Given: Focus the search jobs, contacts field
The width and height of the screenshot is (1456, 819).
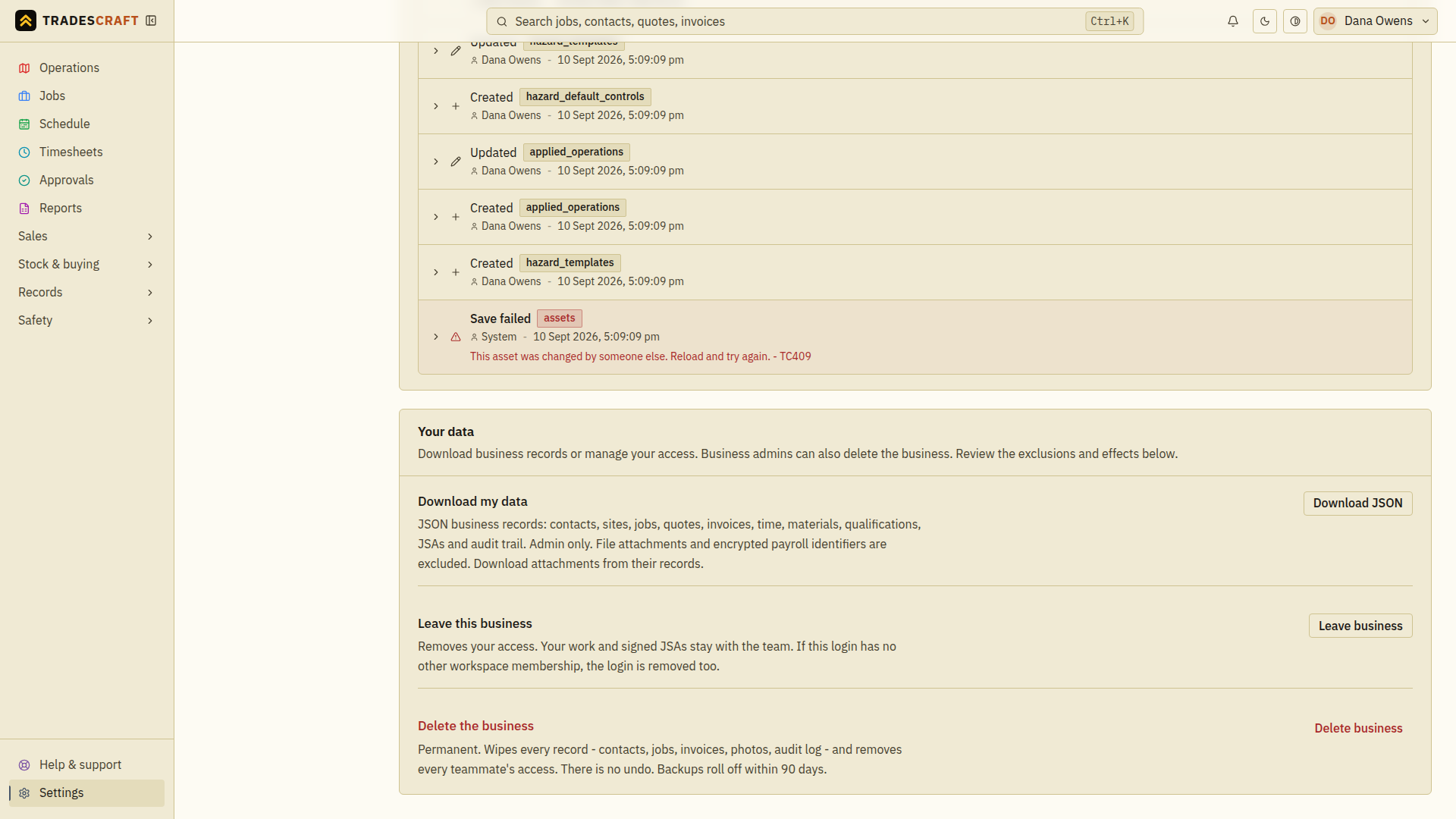Looking at the screenshot, I should pyautogui.click(x=814, y=21).
